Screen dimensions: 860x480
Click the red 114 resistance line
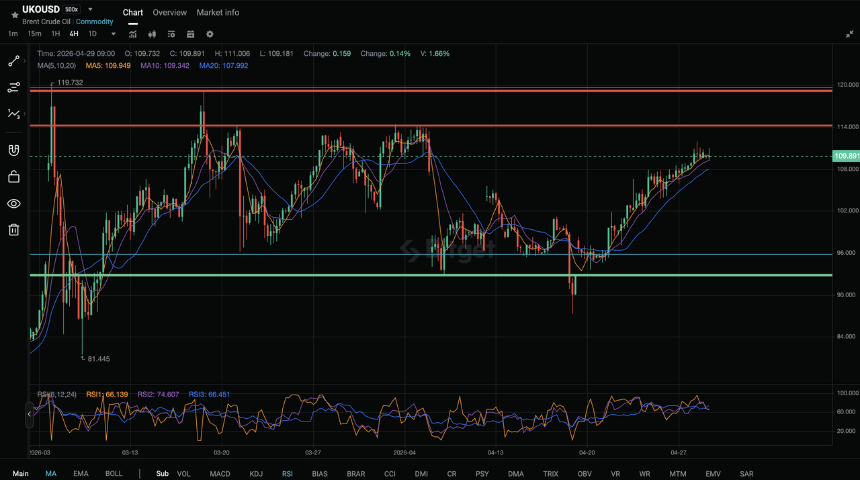(x=431, y=126)
